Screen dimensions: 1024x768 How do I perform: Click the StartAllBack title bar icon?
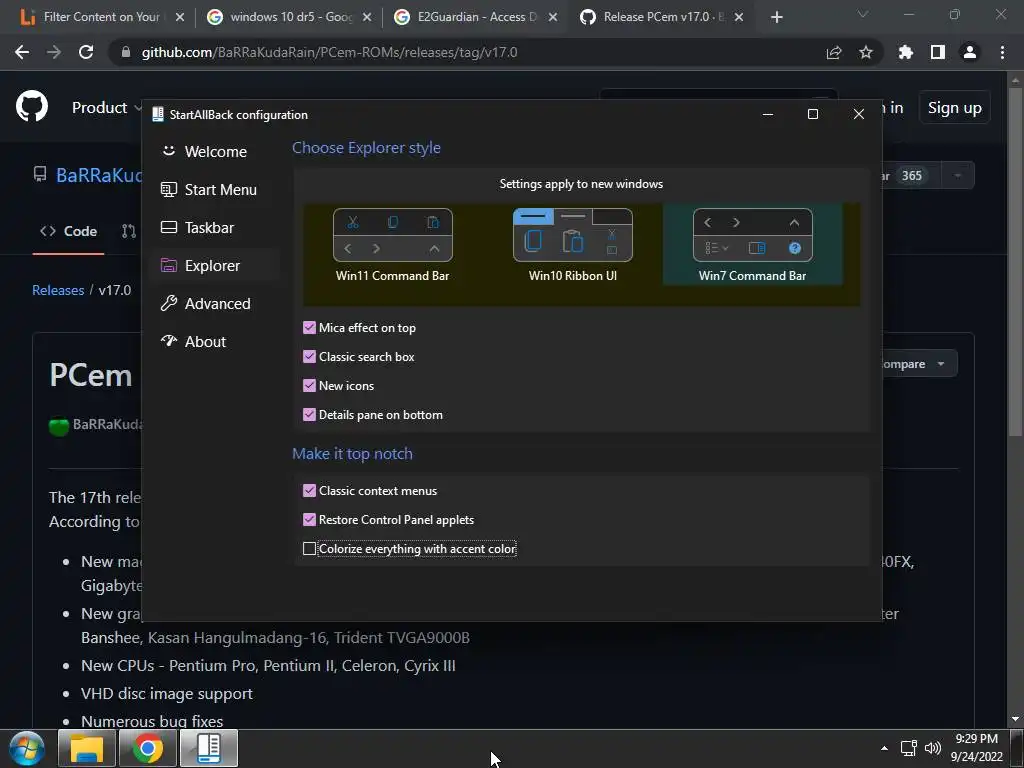[x=157, y=114]
